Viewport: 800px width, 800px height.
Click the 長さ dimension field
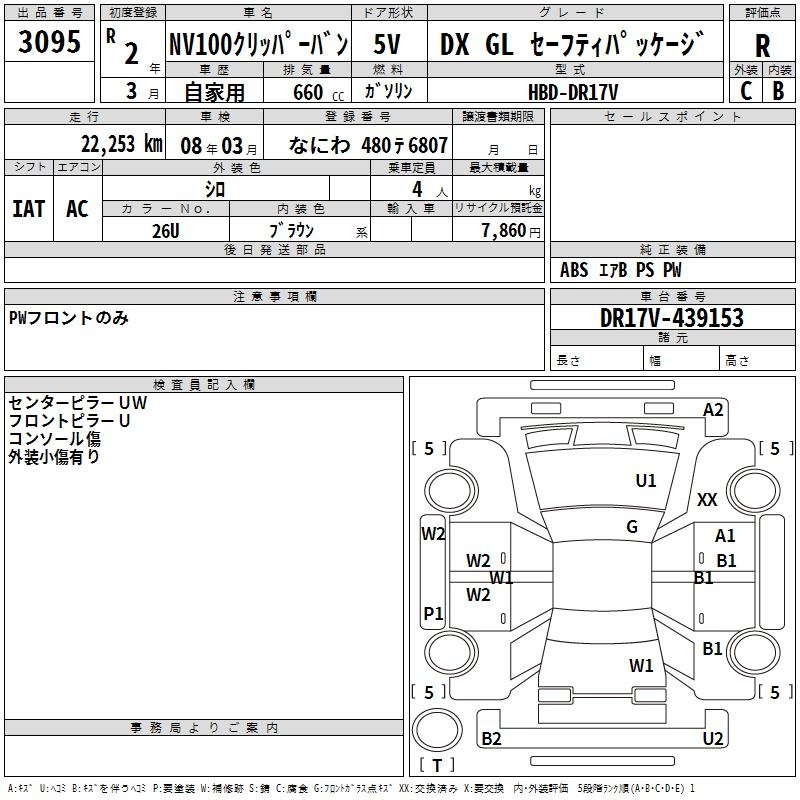596,360
